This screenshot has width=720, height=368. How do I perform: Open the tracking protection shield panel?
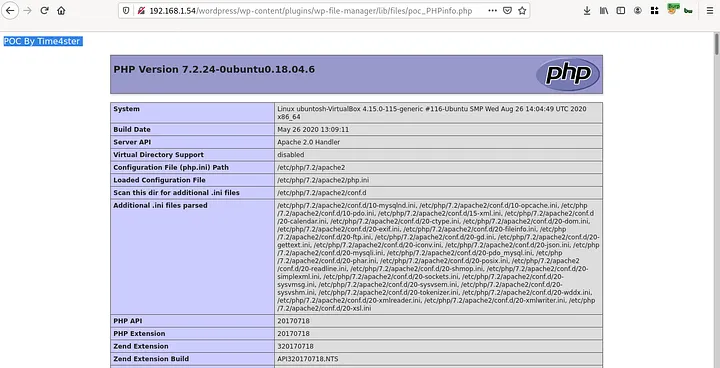point(127,11)
